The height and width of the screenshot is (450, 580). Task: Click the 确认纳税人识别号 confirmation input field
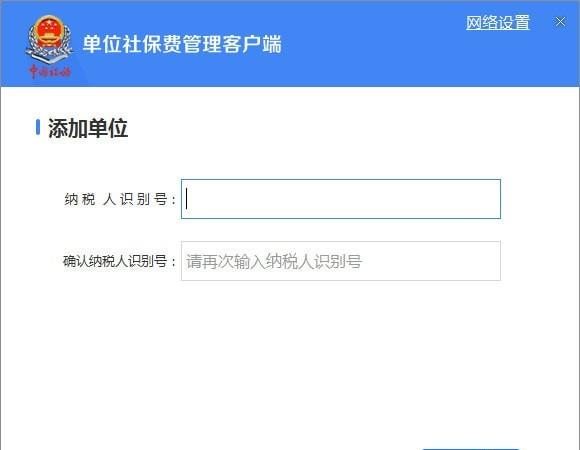[x=341, y=261]
